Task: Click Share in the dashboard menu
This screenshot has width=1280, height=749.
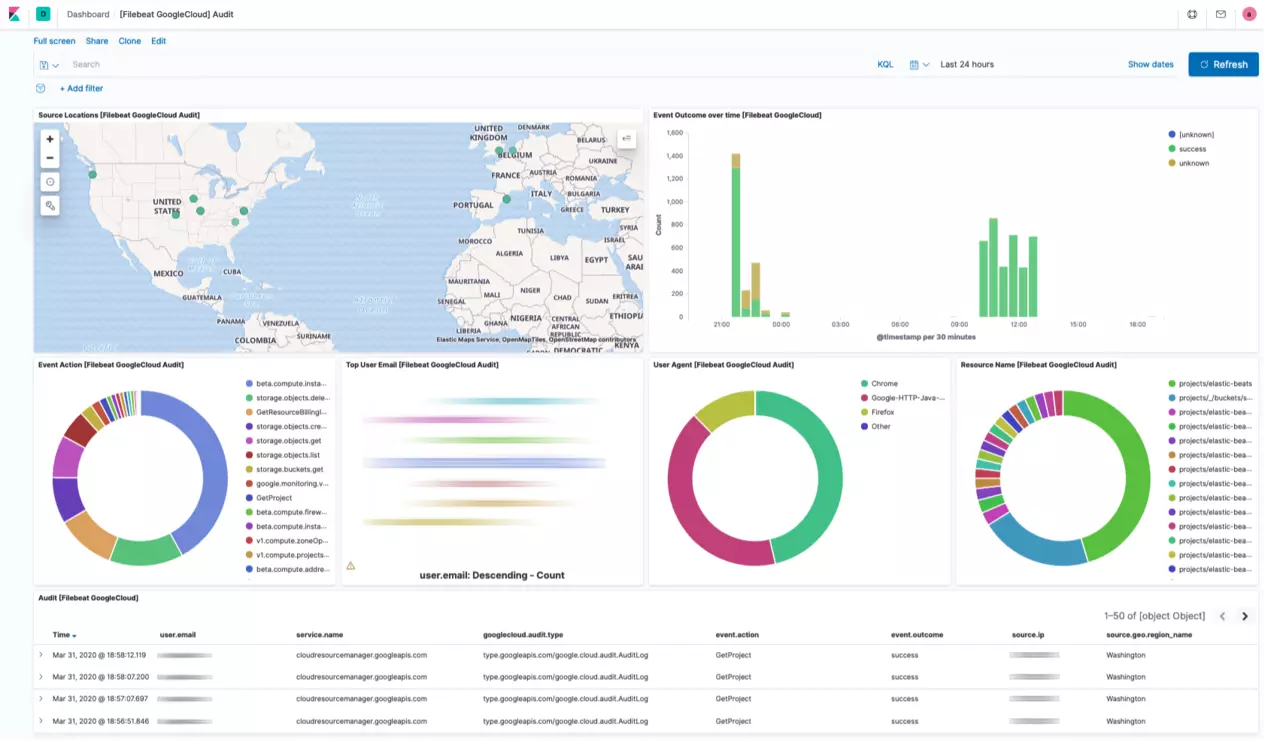Action: click(x=97, y=41)
